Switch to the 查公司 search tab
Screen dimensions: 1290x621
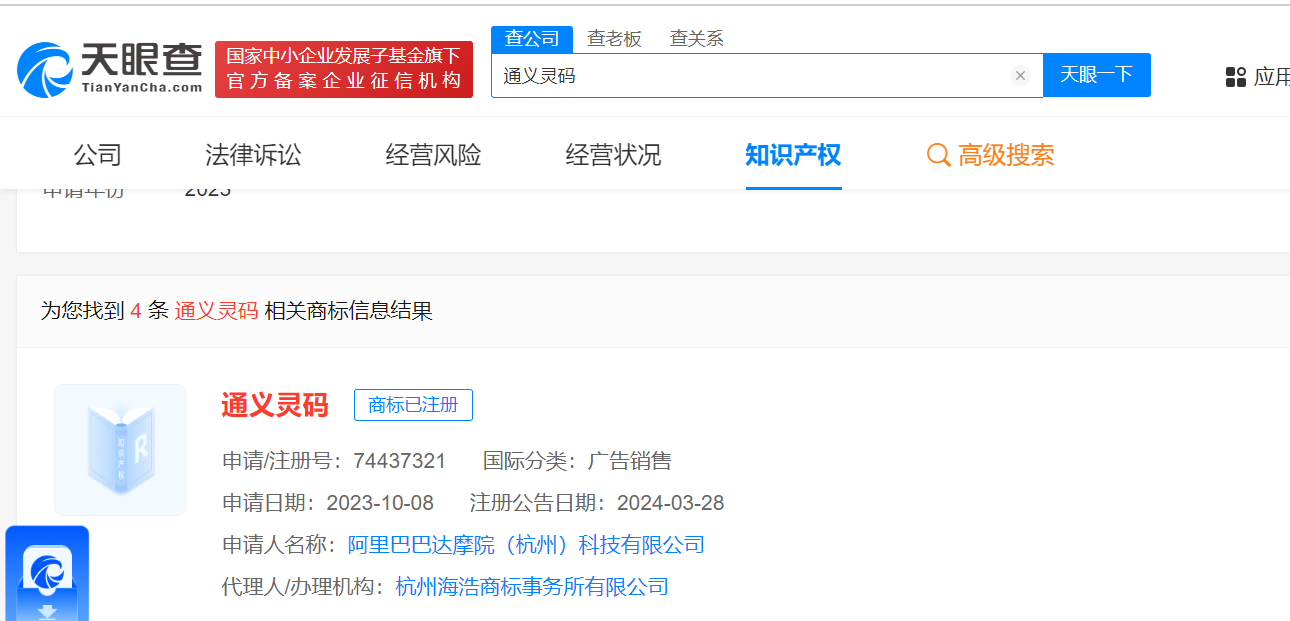[x=531, y=39]
